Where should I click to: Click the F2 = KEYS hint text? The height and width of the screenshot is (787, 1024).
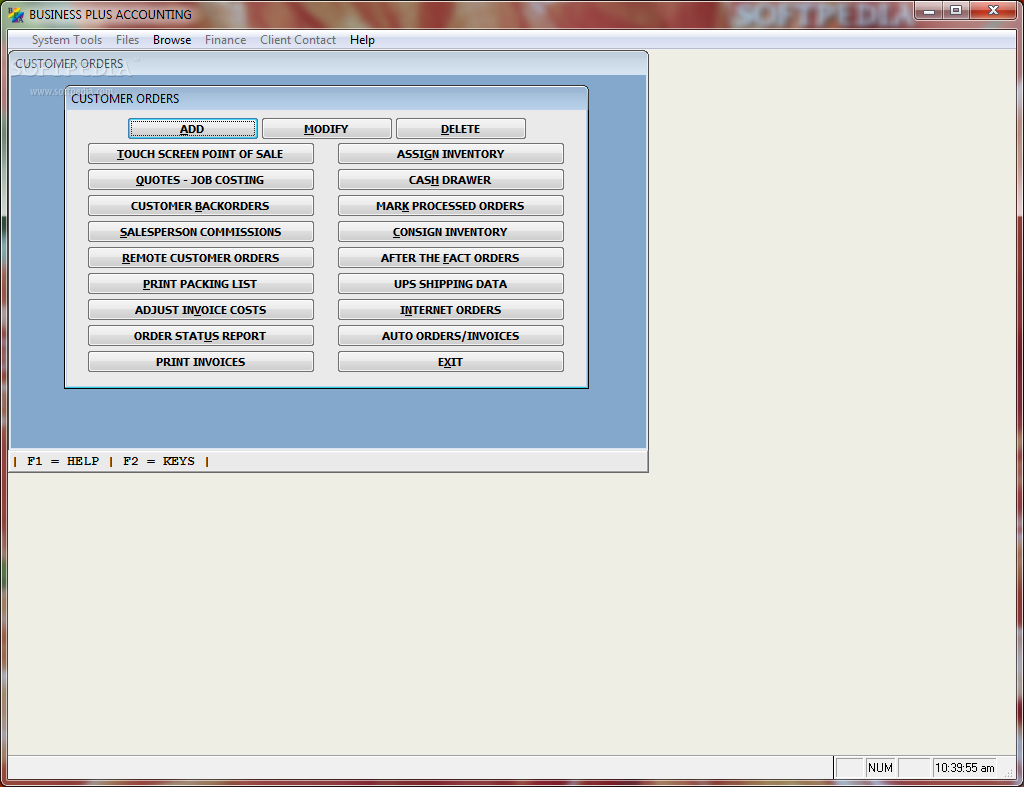point(159,461)
